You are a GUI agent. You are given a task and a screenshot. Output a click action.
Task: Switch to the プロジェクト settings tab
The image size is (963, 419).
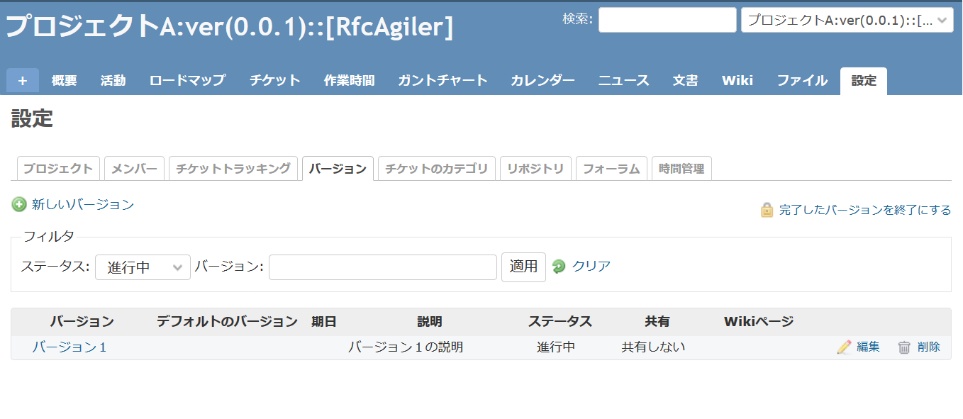point(58,169)
